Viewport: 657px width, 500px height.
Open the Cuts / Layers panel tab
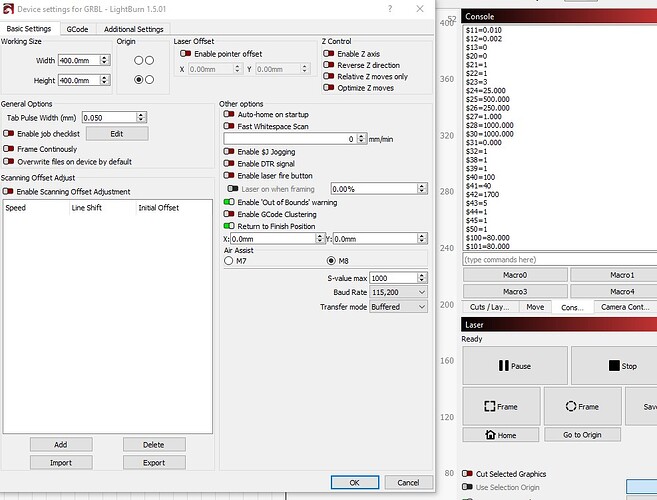coord(489,307)
